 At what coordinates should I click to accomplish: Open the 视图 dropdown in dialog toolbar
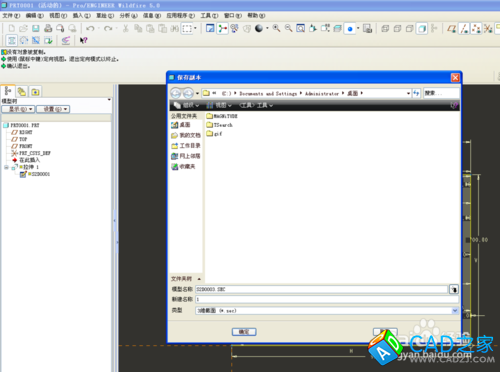219,105
